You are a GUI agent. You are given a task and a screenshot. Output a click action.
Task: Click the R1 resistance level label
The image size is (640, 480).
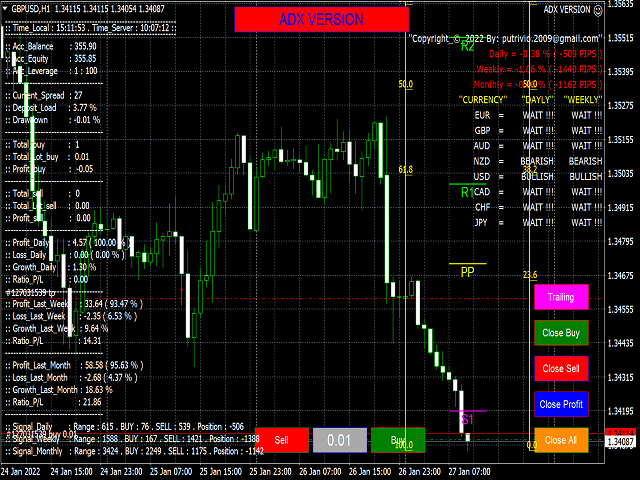coord(467,192)
